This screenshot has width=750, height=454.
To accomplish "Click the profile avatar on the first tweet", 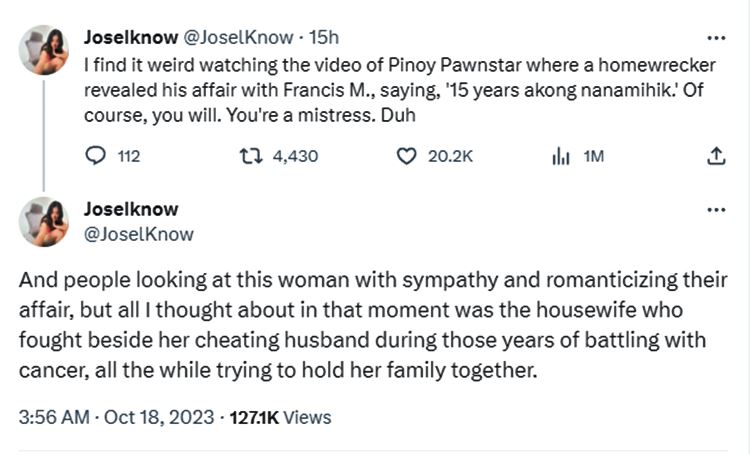I will [42, 50].
